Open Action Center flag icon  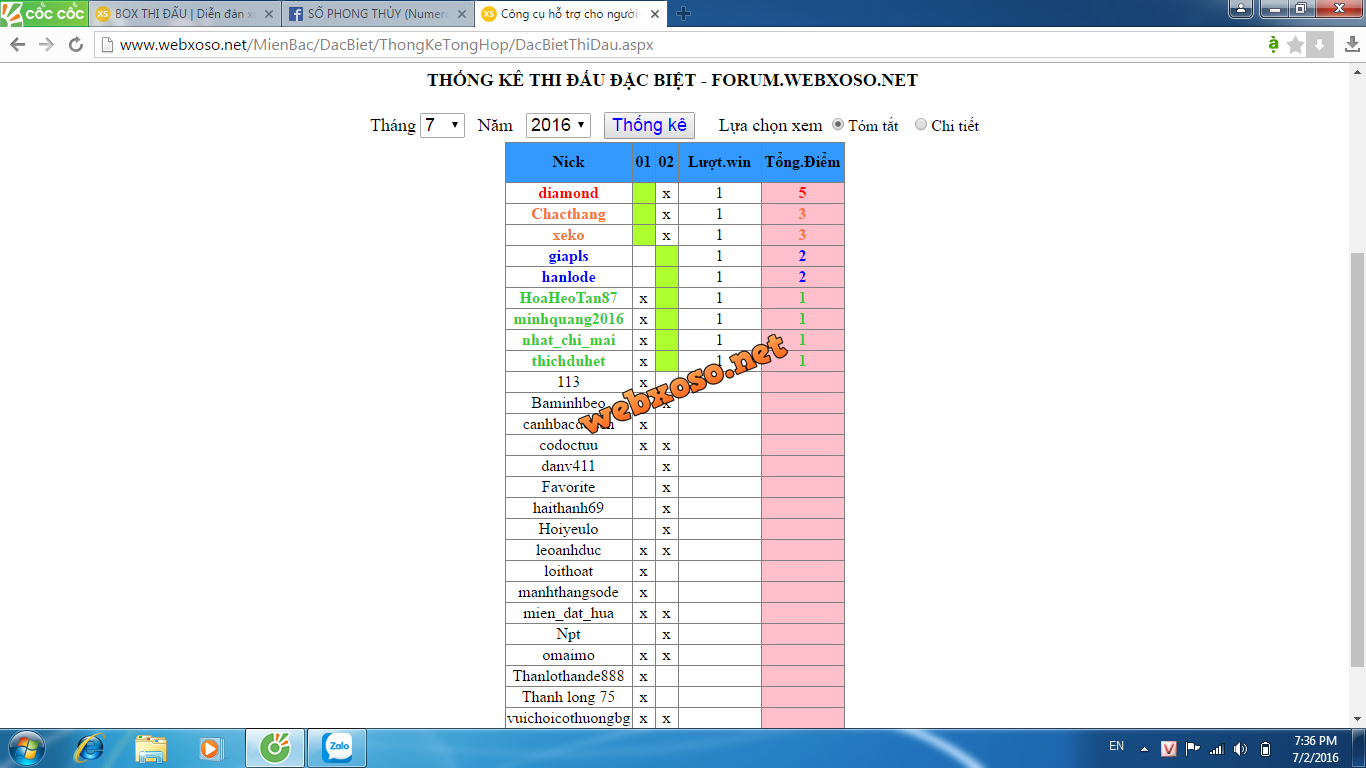(x=1193, y=748)
